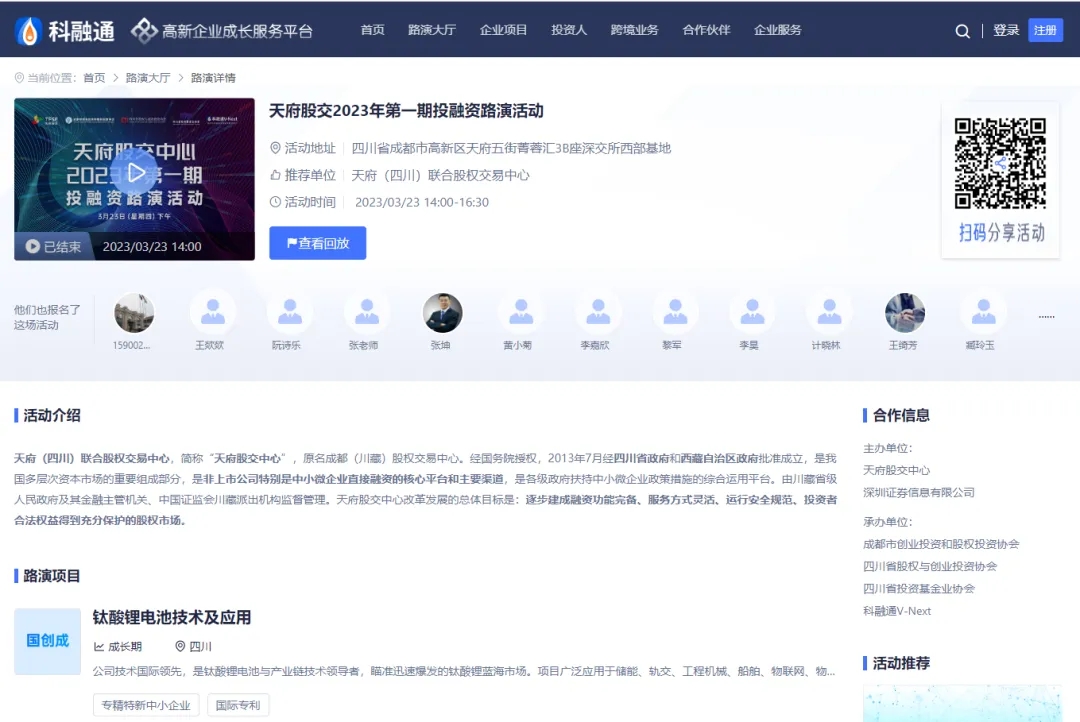Click the 注册 register button
This screenshot has width=1080, height=722.
(x=1046, y=30)
